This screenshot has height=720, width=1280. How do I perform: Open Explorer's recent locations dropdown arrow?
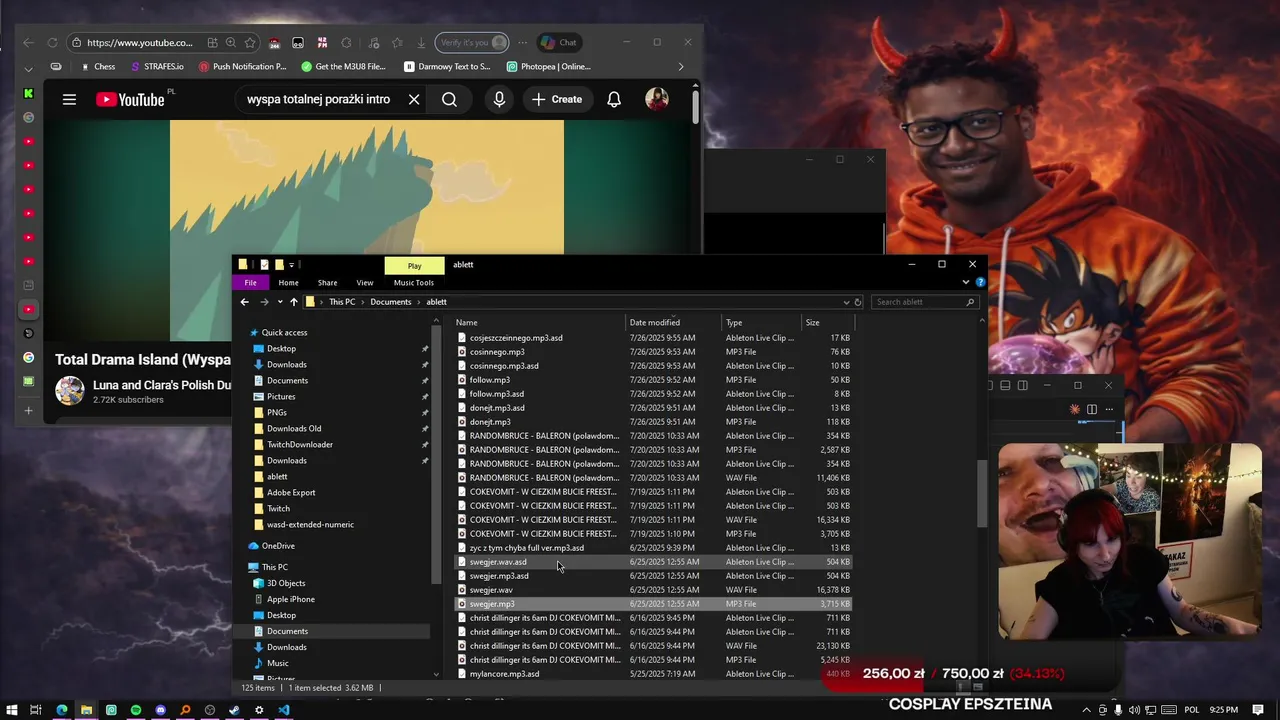point(280,302)
